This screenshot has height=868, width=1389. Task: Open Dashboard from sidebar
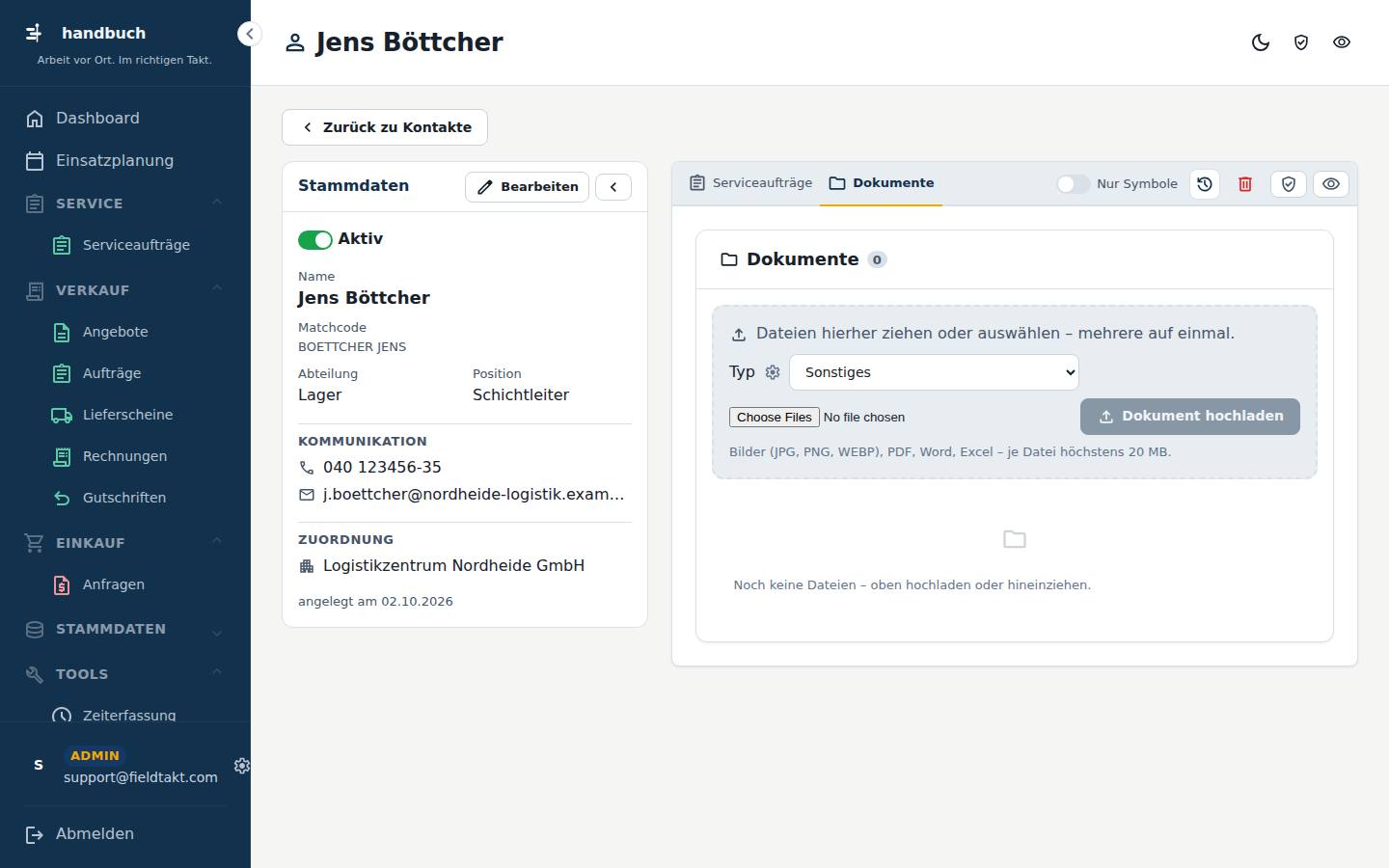click(x=125, y=119)
